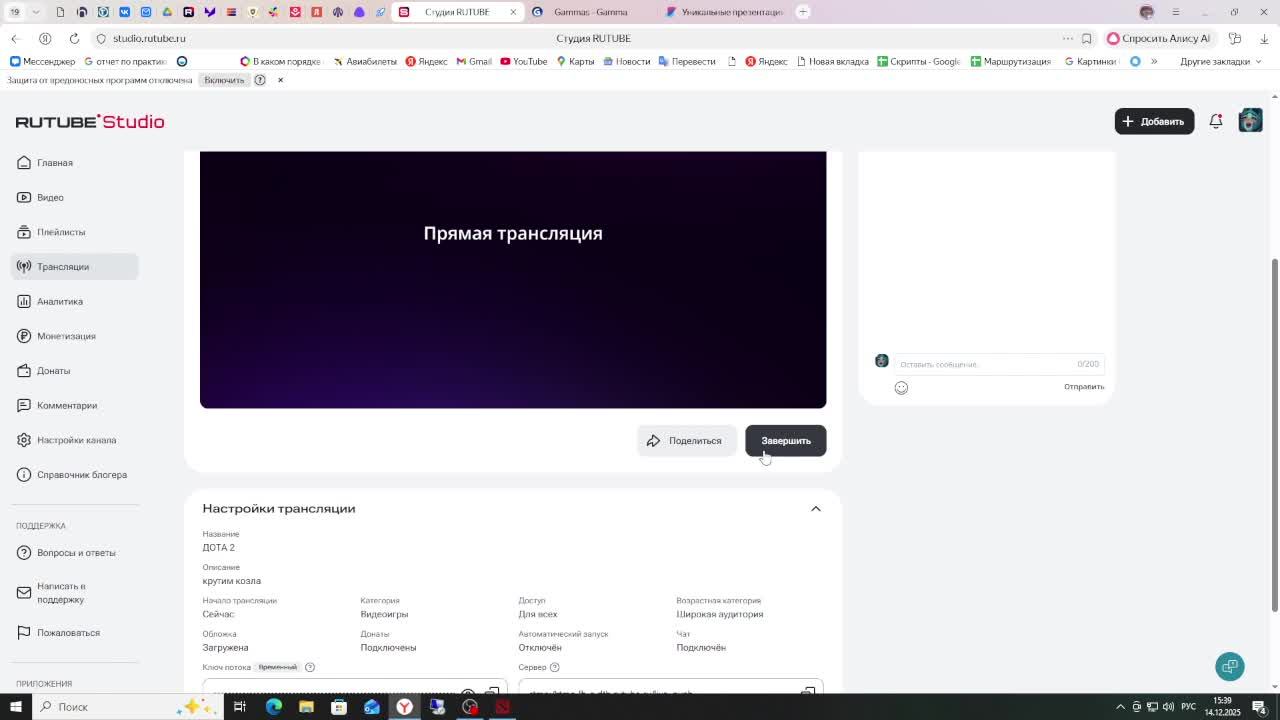The height and width of the screenshot is (720, 1280).
Task: Open the tab list dropdown arrow
Action: click(x=36, y=12)
